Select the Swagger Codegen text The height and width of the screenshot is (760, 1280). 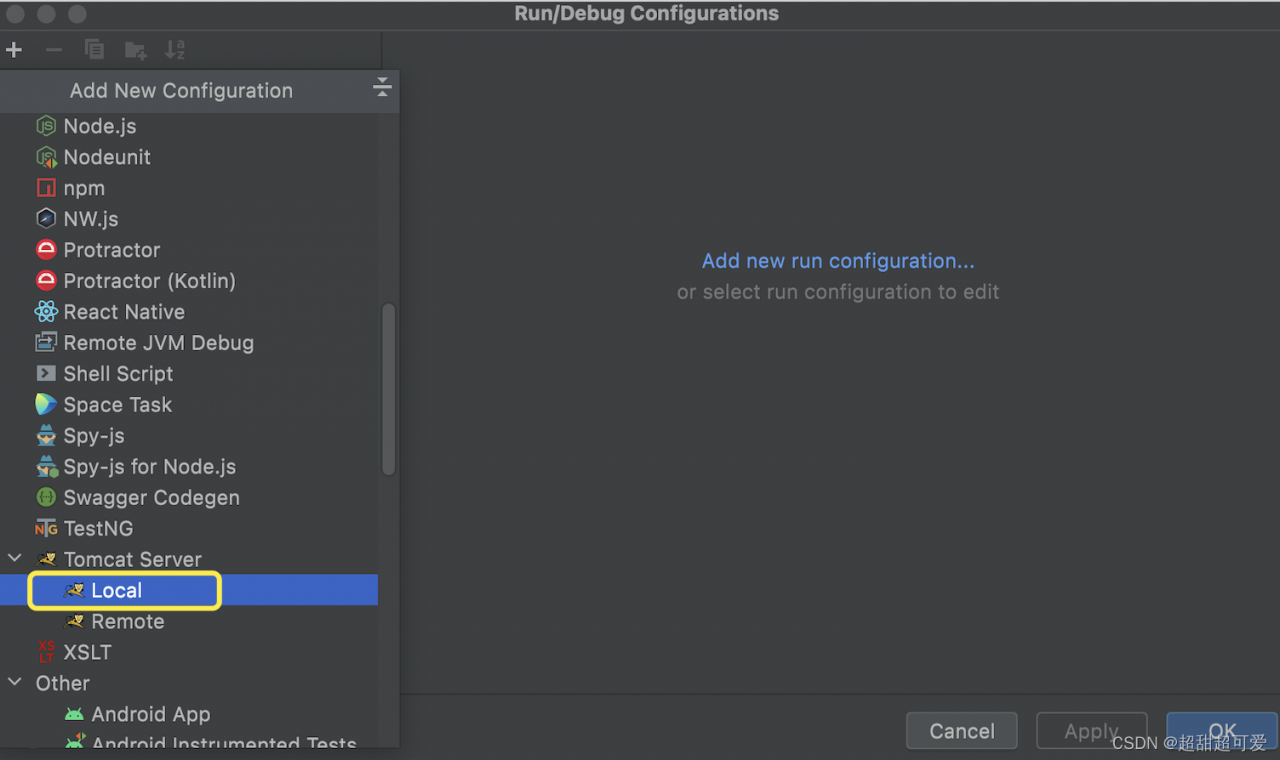tap(152, 498)
